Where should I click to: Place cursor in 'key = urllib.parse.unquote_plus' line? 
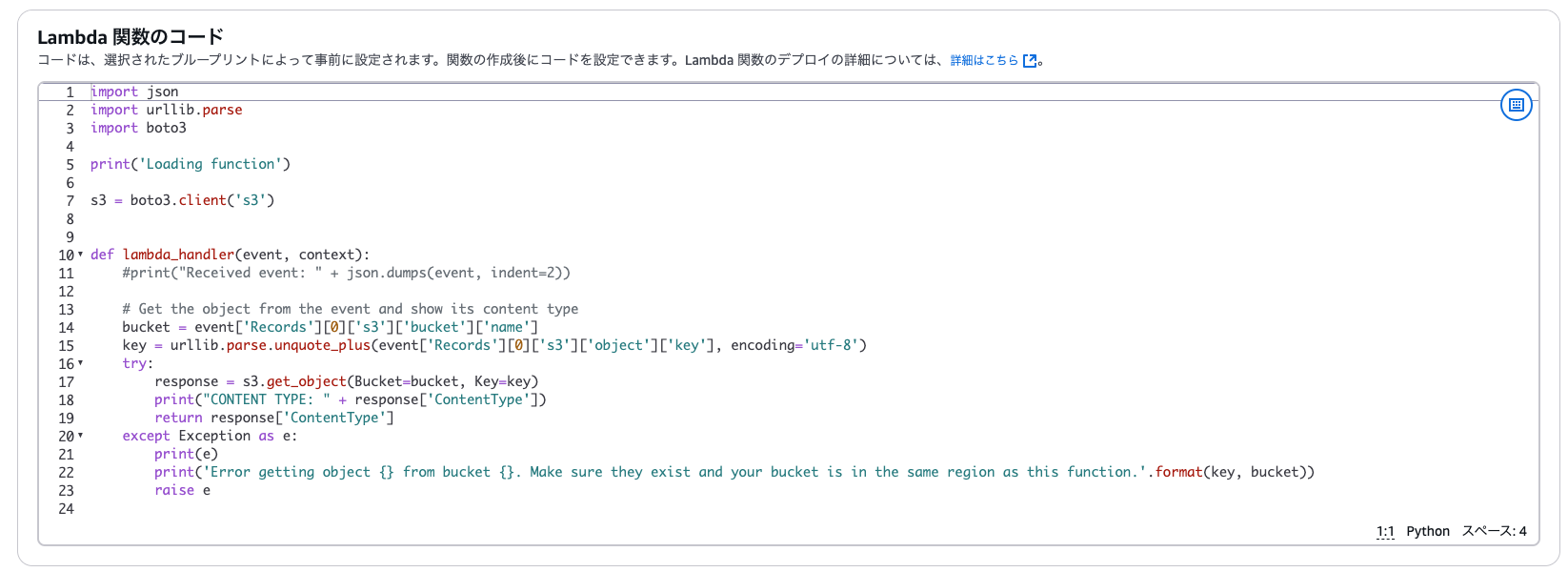tap(494, 345)
